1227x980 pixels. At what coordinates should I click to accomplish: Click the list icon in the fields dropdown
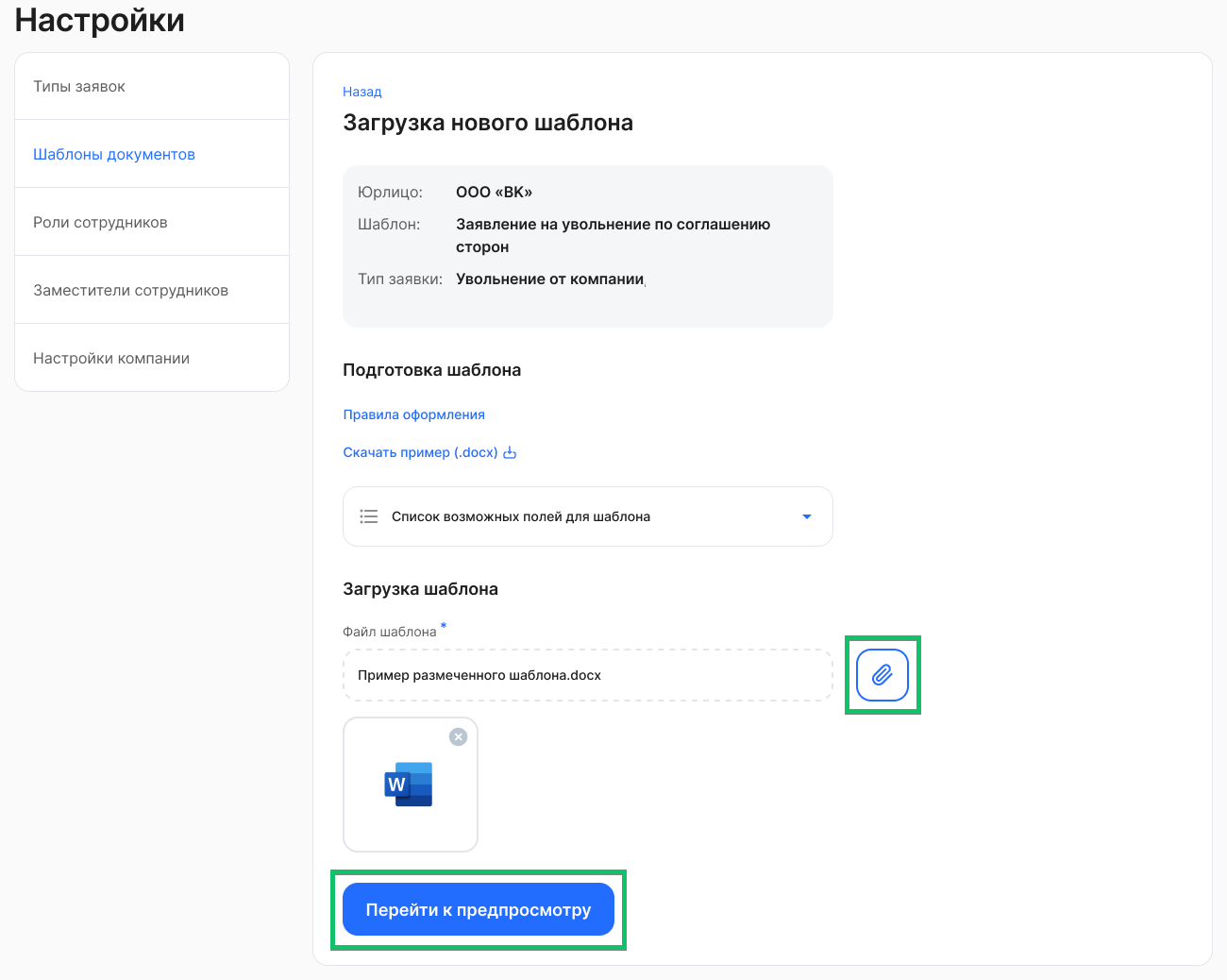(x=369, y=516)
